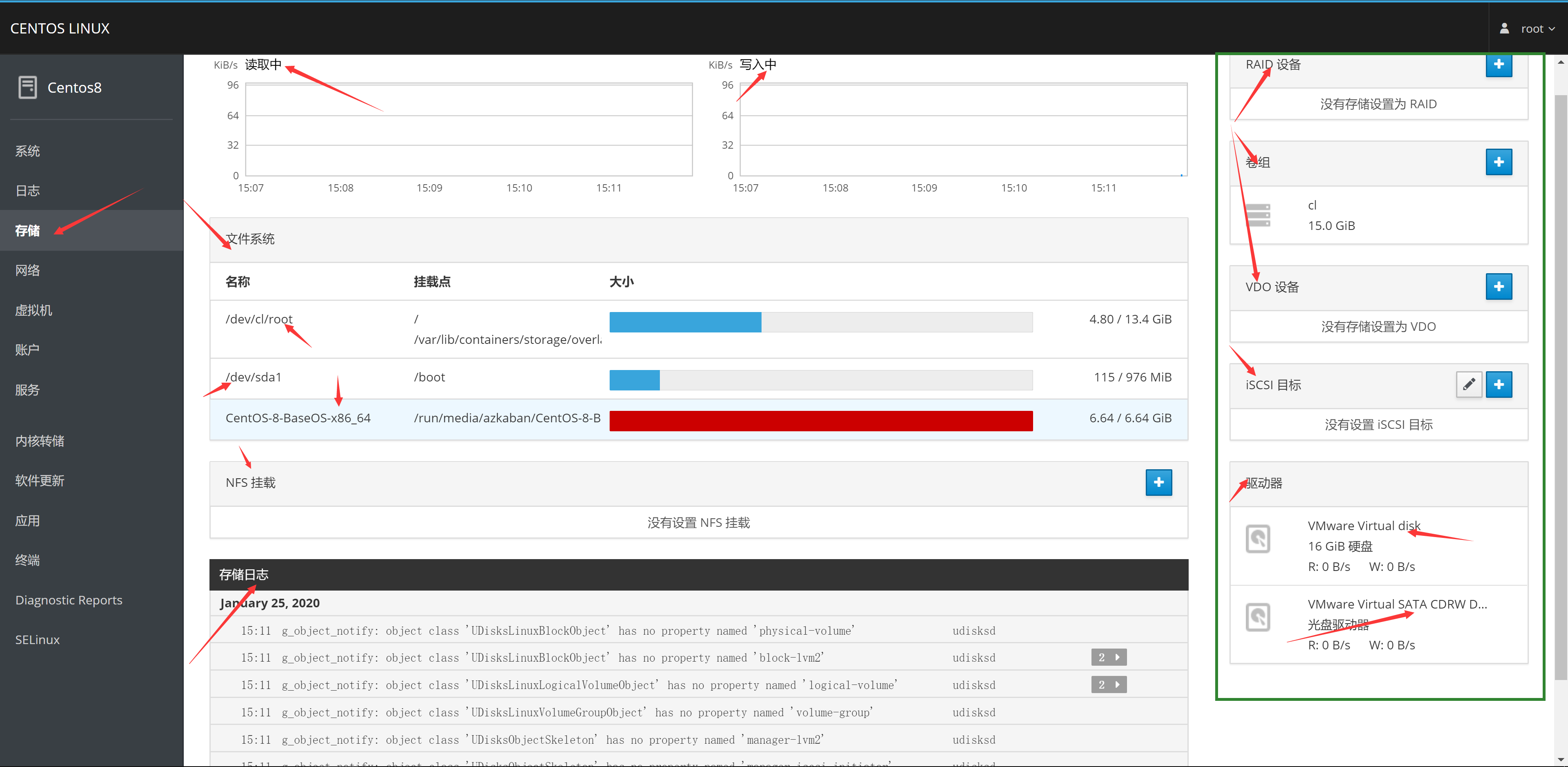The height and width of the screenshot is (767, 1568).
Task: Click the Centos8 host name link
Action: click(74, 88)
